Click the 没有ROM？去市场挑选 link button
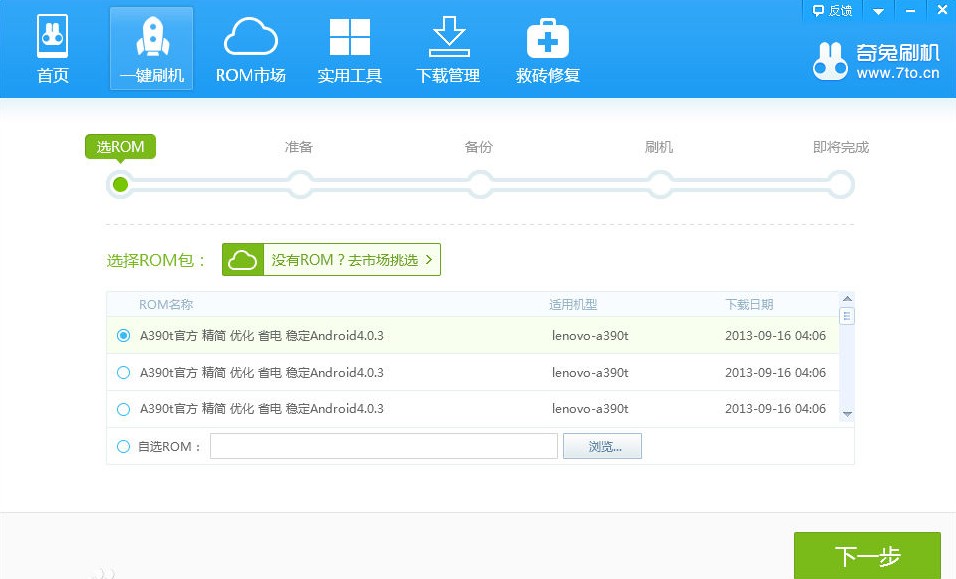Screen dimensions: 956x579 (331, 260)
